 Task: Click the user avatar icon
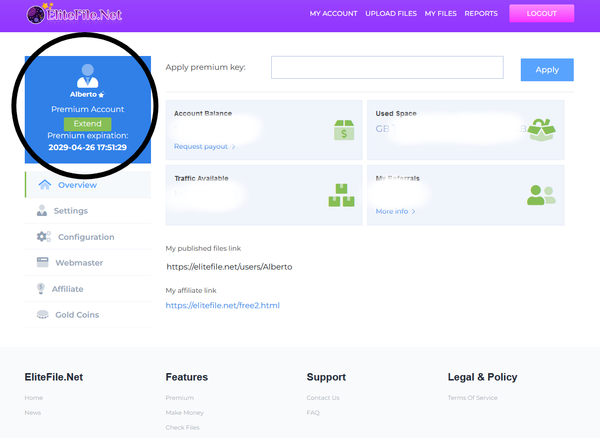[x=87, y=76]
